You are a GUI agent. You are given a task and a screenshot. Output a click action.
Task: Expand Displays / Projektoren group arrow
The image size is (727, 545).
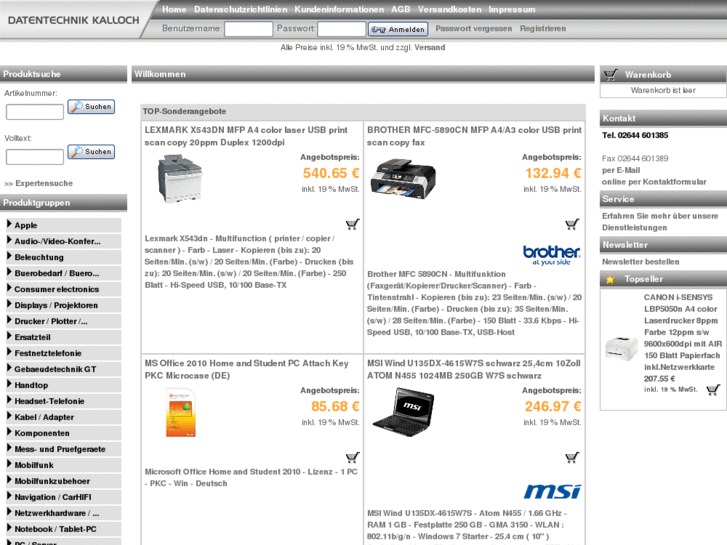(9, 304)
